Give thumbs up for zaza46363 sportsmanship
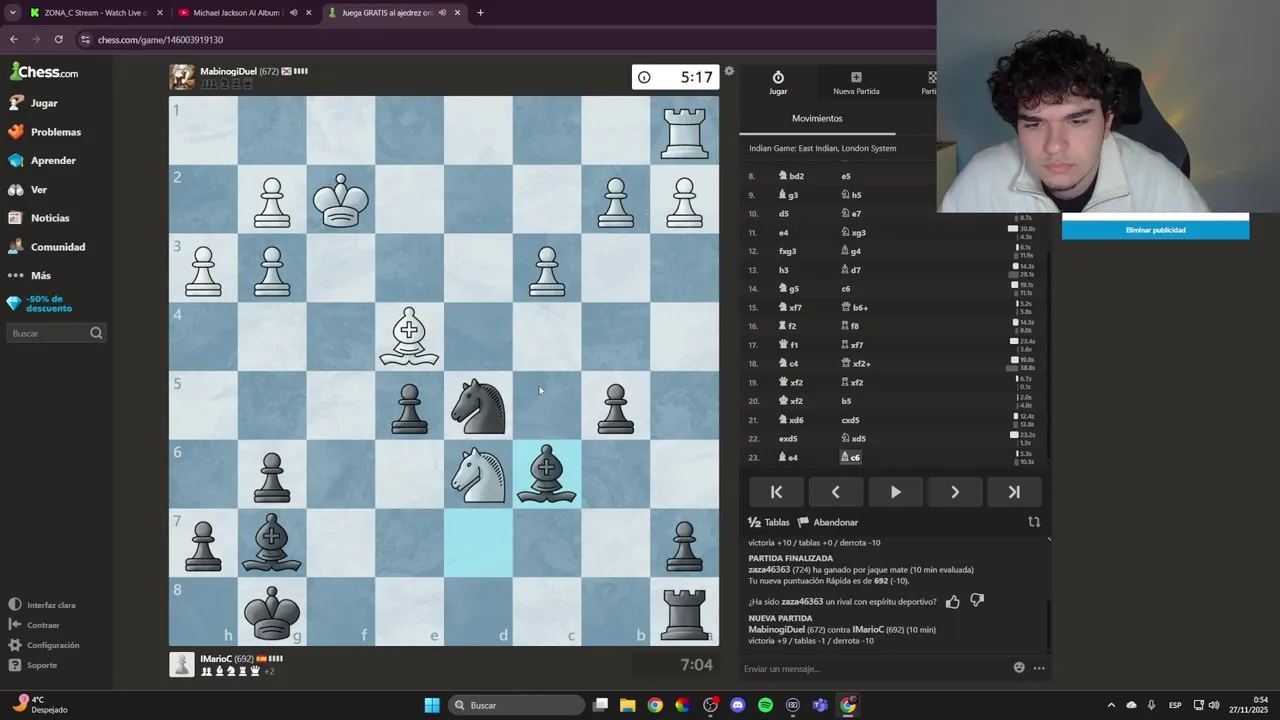Screen dimensions: 1280x720 tap(953, 601)
